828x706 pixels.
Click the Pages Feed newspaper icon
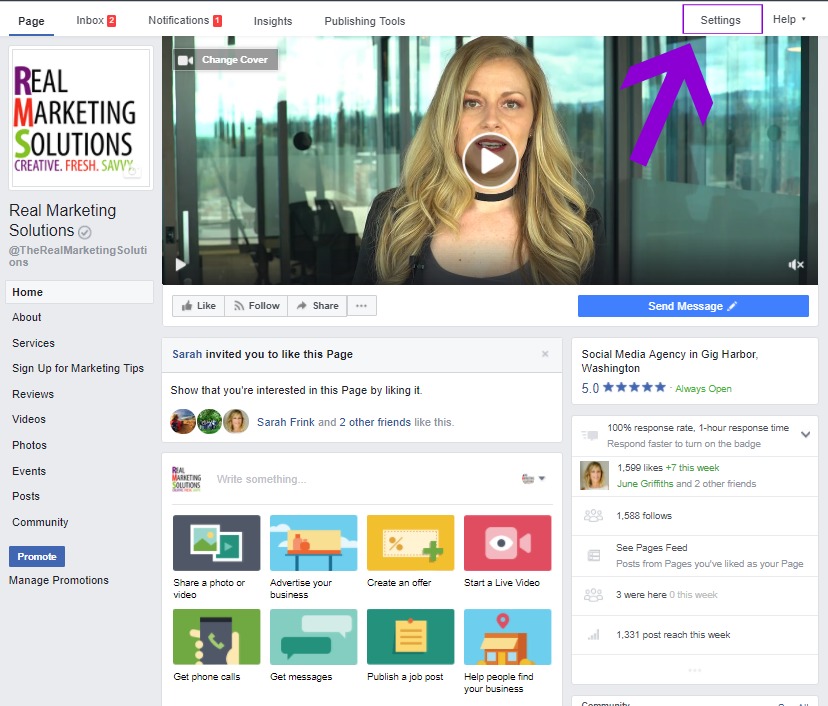[594, 555]
